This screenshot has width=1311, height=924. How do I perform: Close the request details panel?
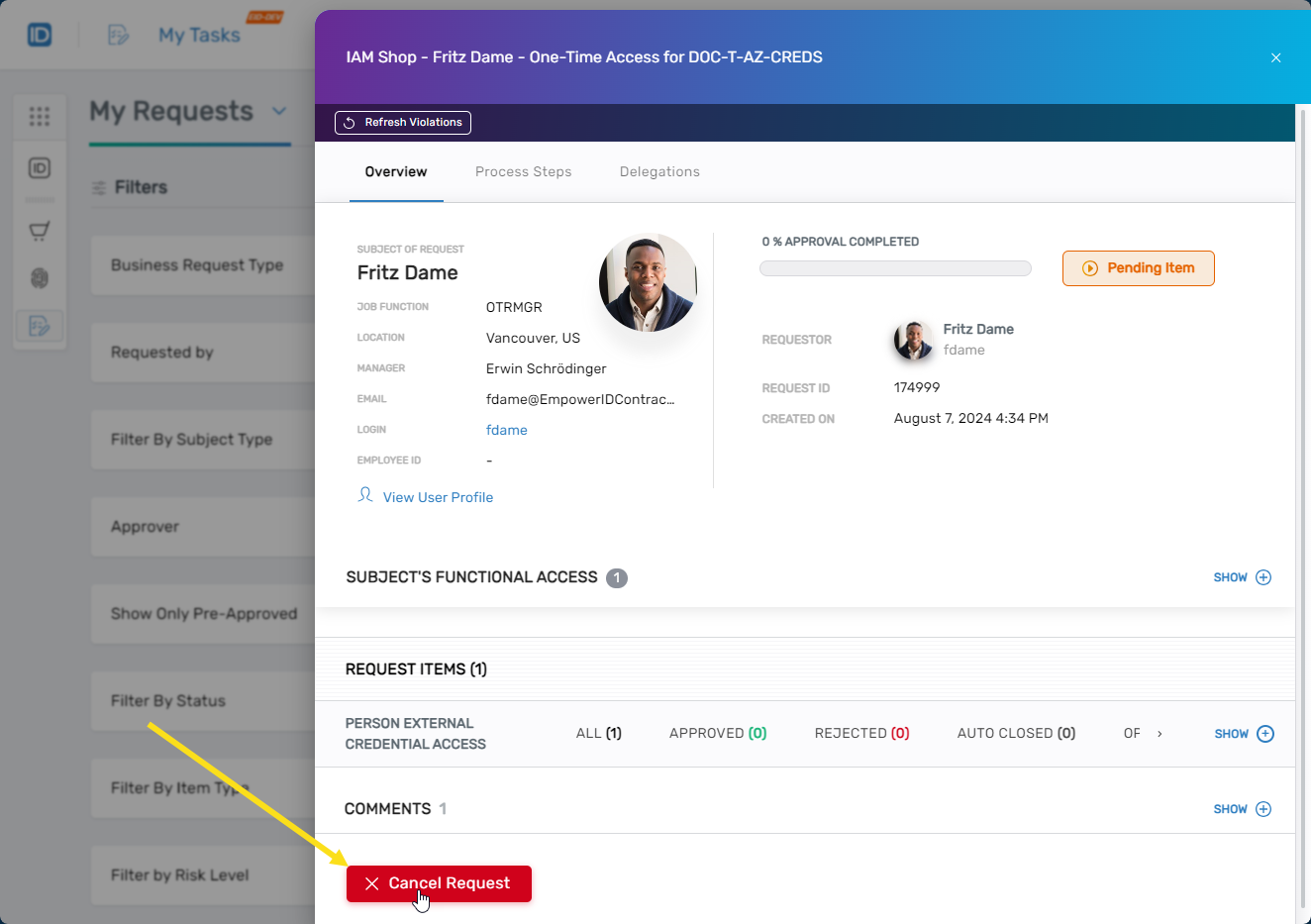tap(1275, 57)
